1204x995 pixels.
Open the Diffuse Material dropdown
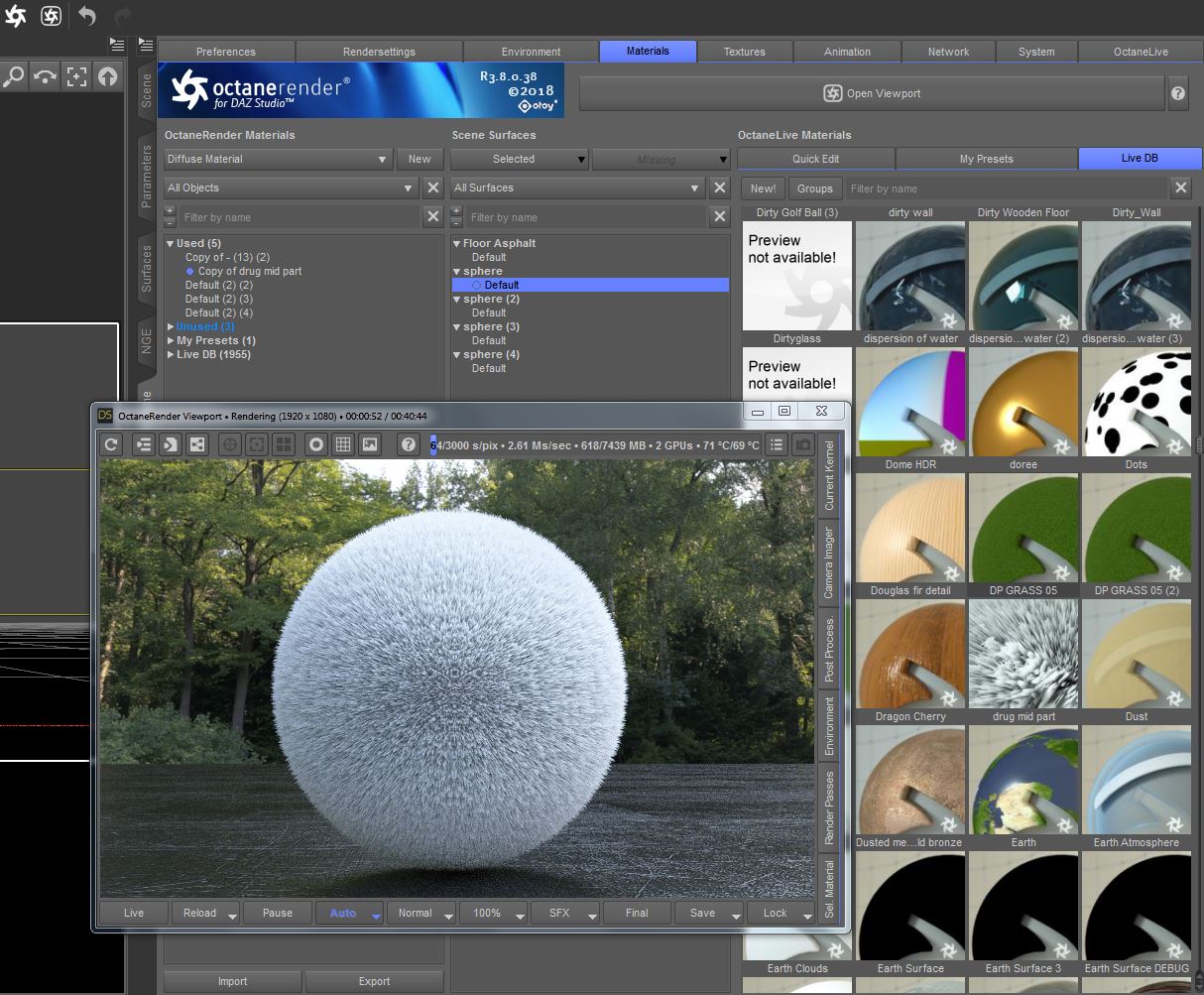278,159
